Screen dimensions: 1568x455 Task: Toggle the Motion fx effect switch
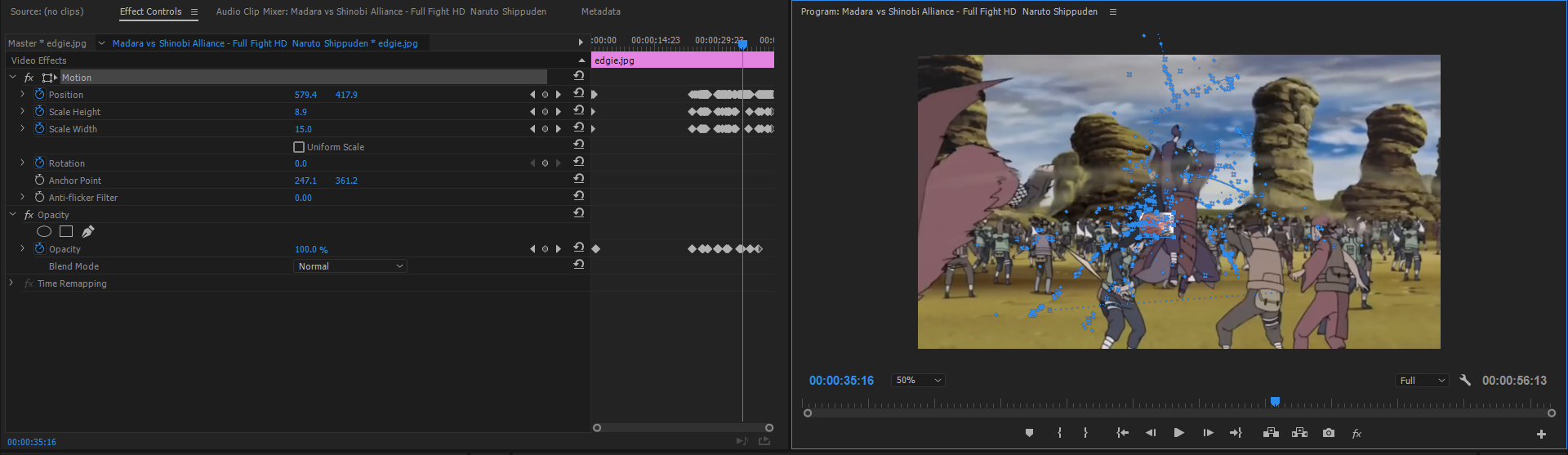click(29, 78)
